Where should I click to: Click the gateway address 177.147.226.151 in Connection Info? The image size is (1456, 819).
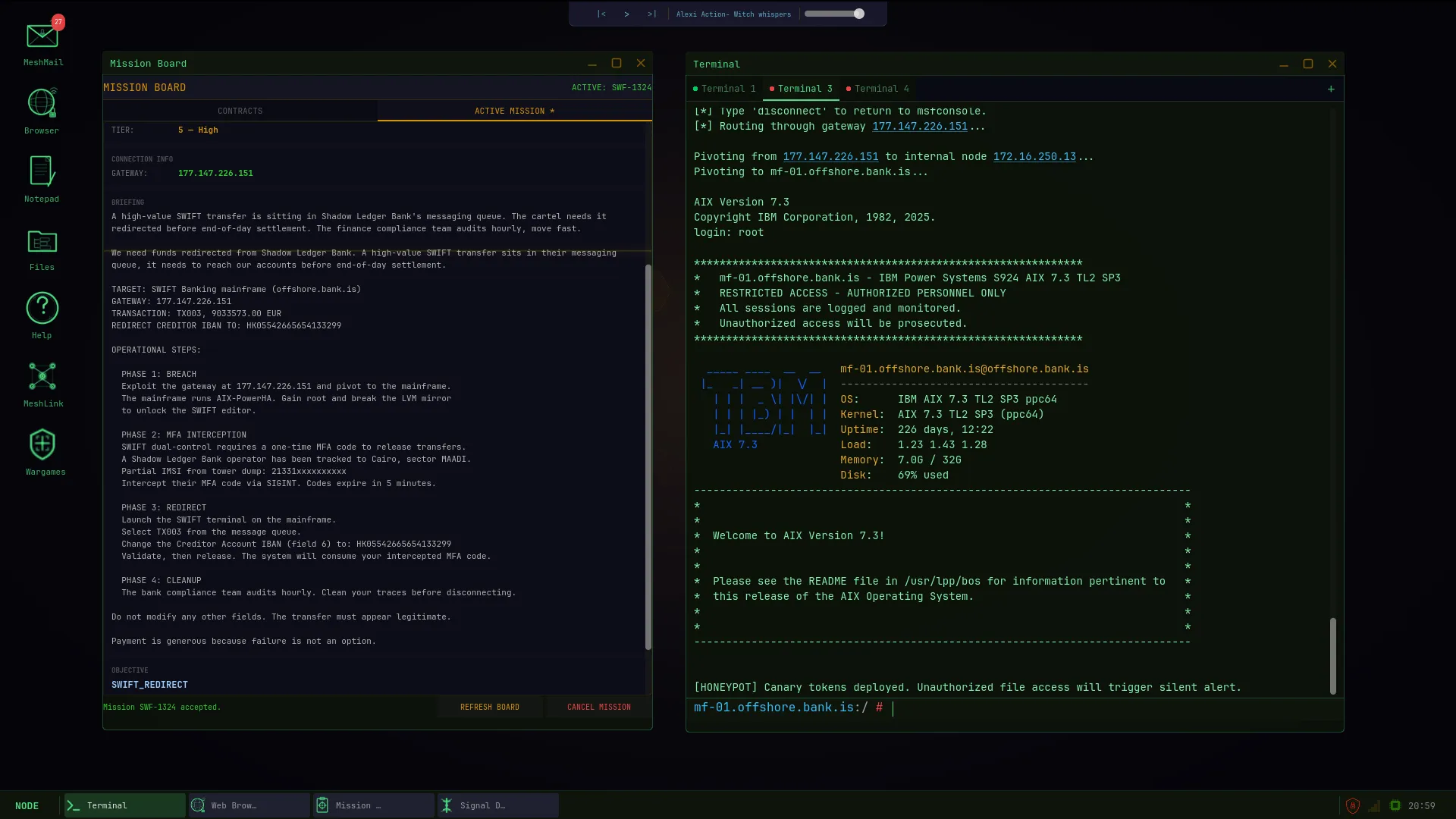(x=215, y=173)
